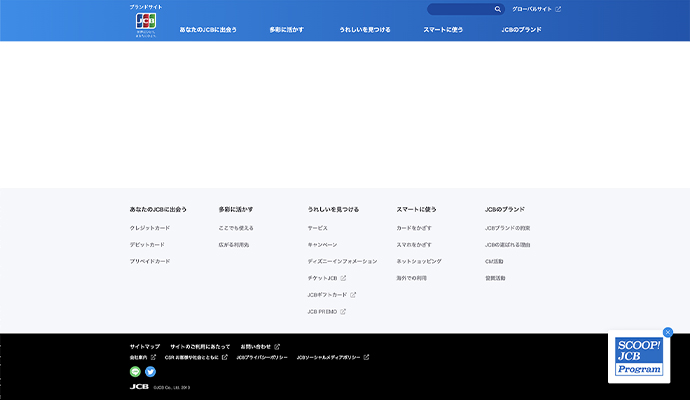690x400 pixels.
Task: Open the SCOOP! JCB Program banner
Action: tap(639, 358)
